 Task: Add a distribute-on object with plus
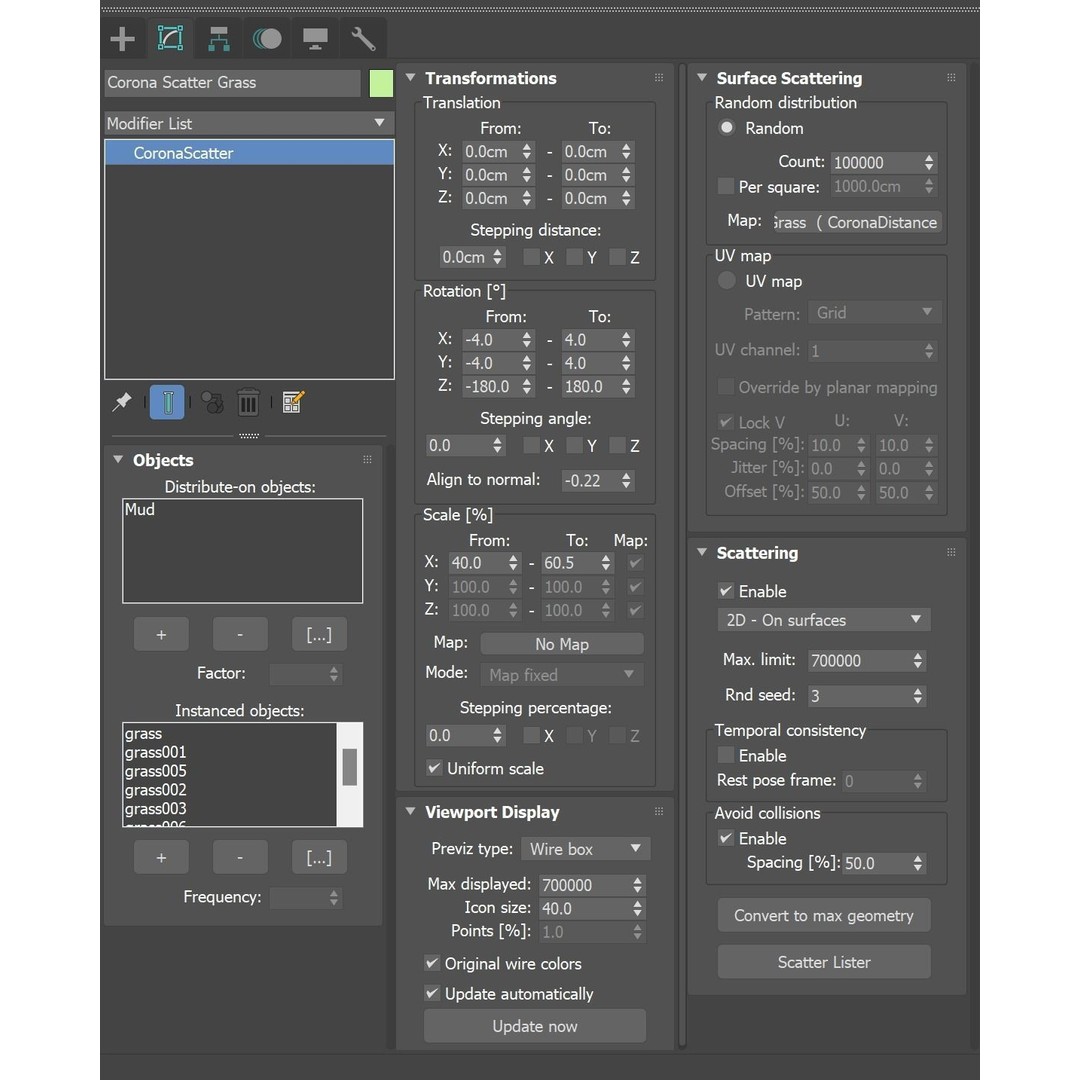click(161, 634)
